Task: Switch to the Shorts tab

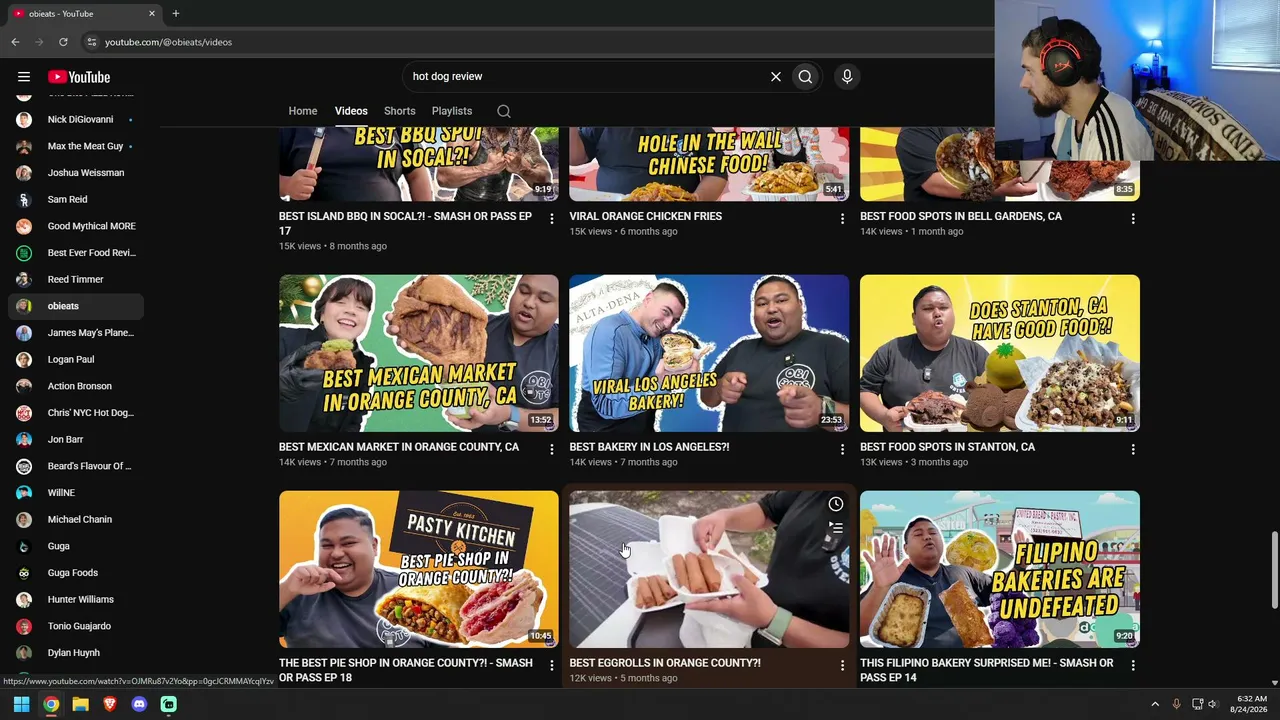Action: (x=400, y=111)
